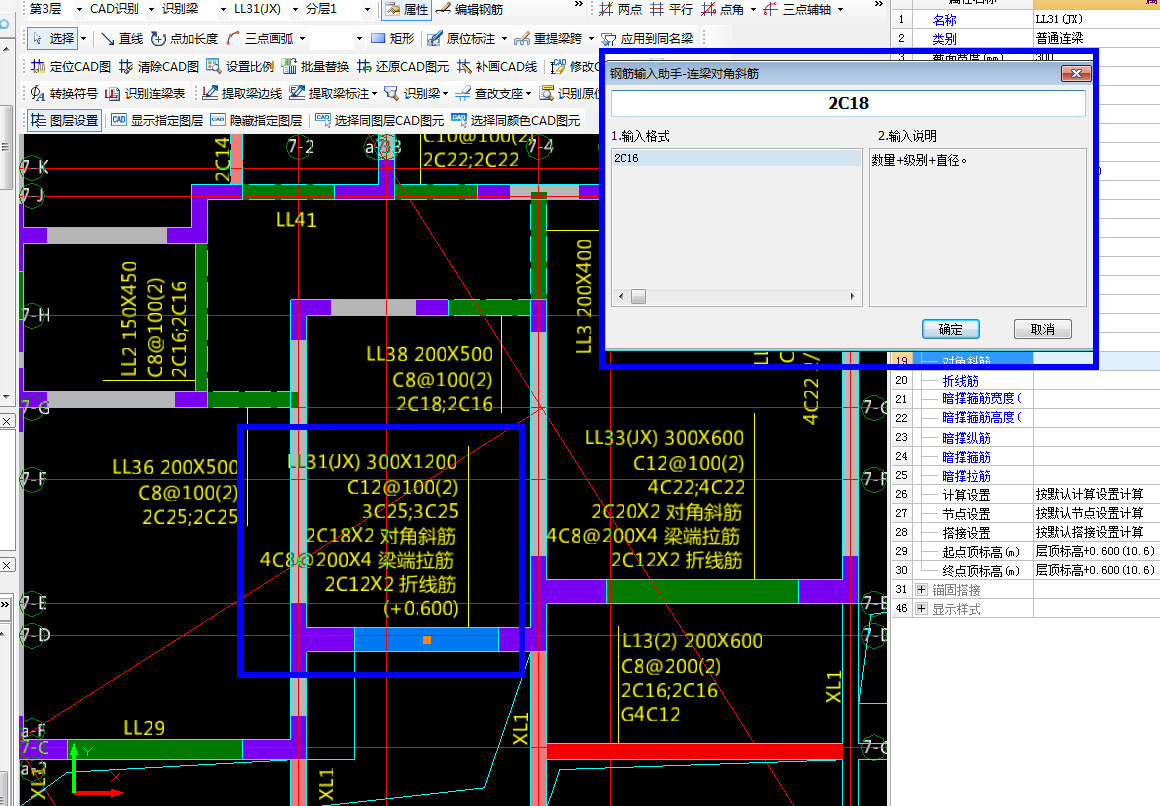Select the 直线 line drawing tool
This screenshot has width=1160, height=806.
click(x=122, y=38)
